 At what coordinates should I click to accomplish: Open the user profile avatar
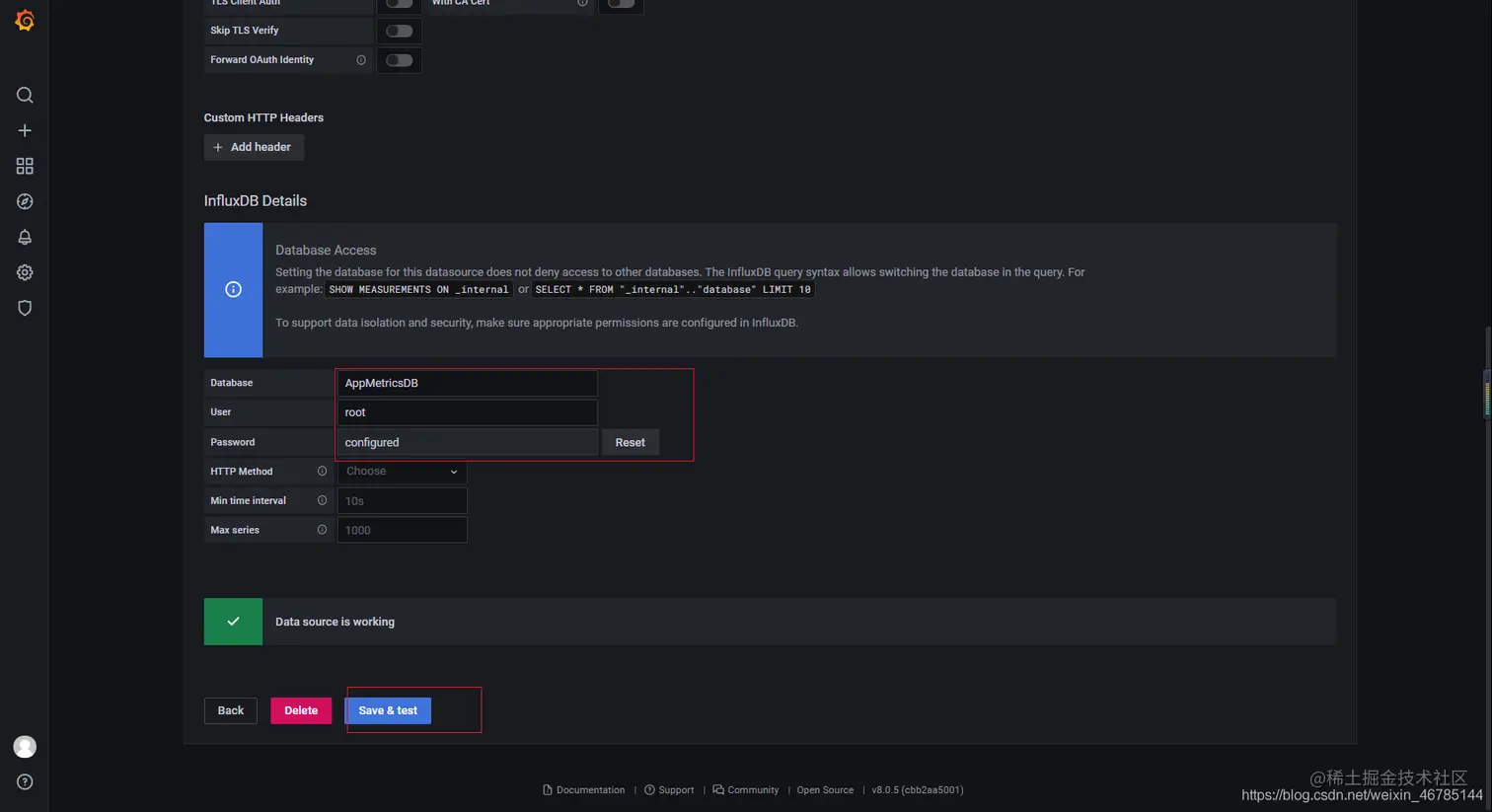pos(25,747)
